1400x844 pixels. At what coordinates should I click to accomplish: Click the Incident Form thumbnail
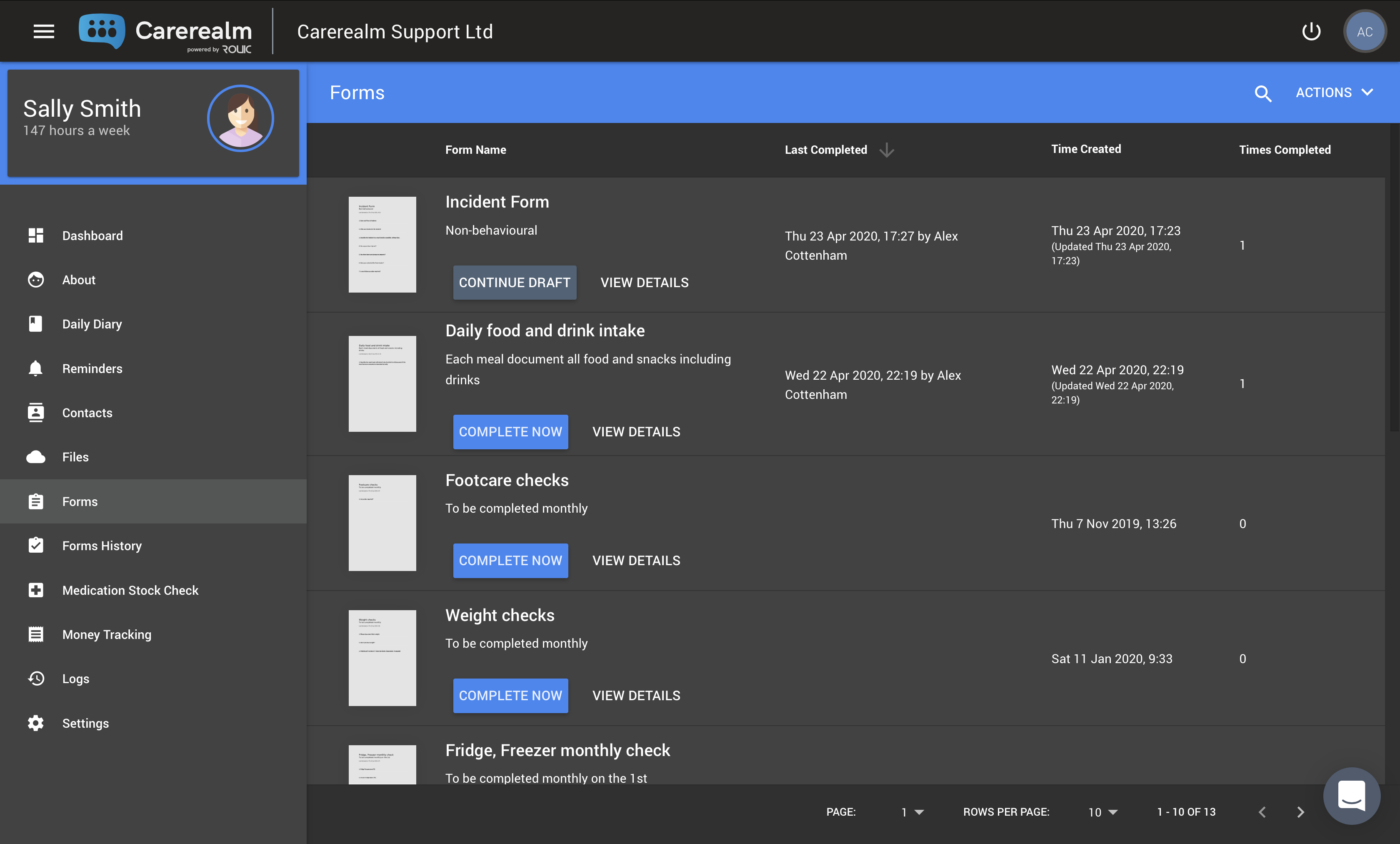(382, 244)
